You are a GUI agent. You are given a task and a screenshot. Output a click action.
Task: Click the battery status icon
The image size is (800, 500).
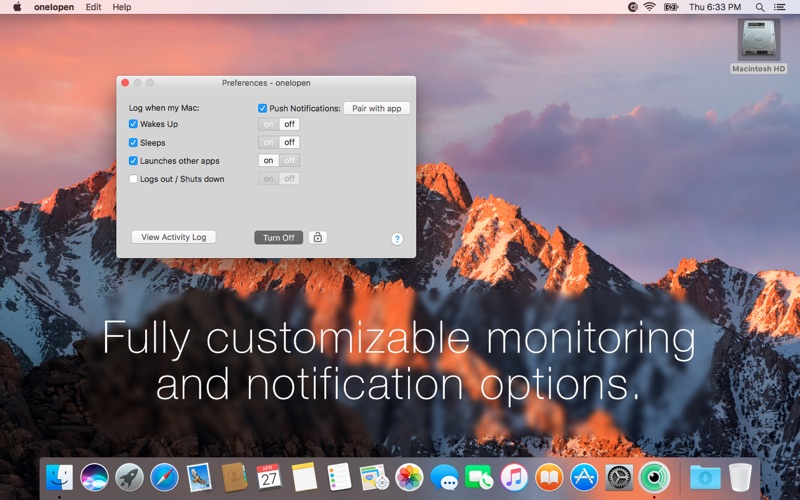671,7
